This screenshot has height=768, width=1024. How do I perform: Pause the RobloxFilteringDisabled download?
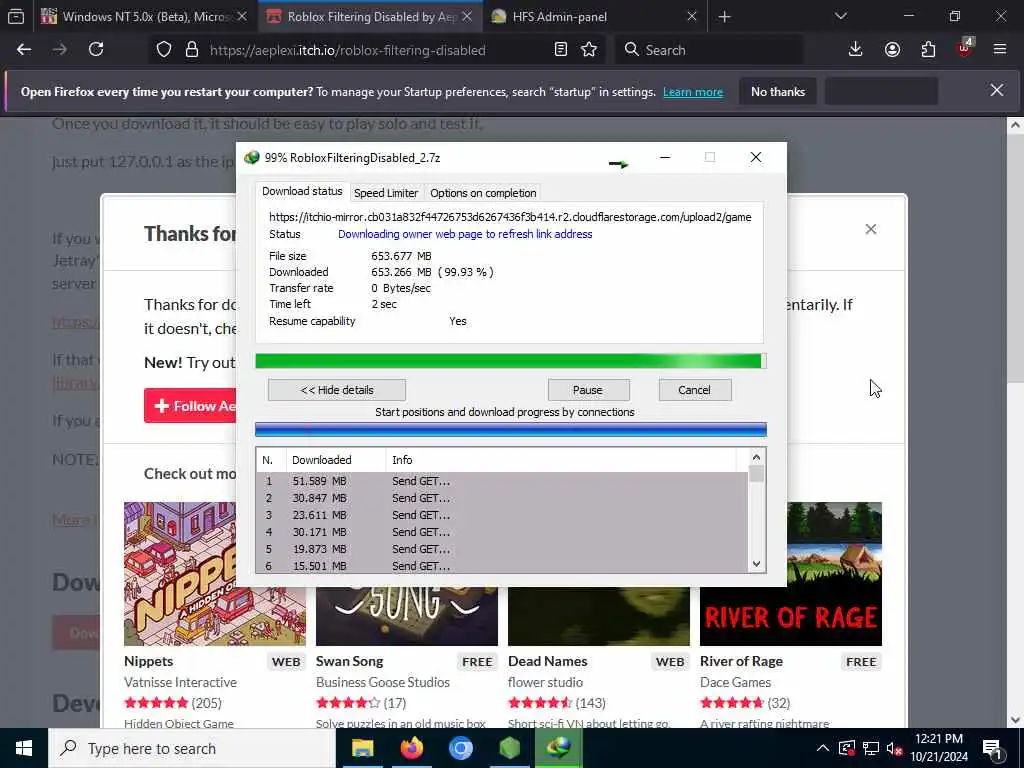coord(588,390)
